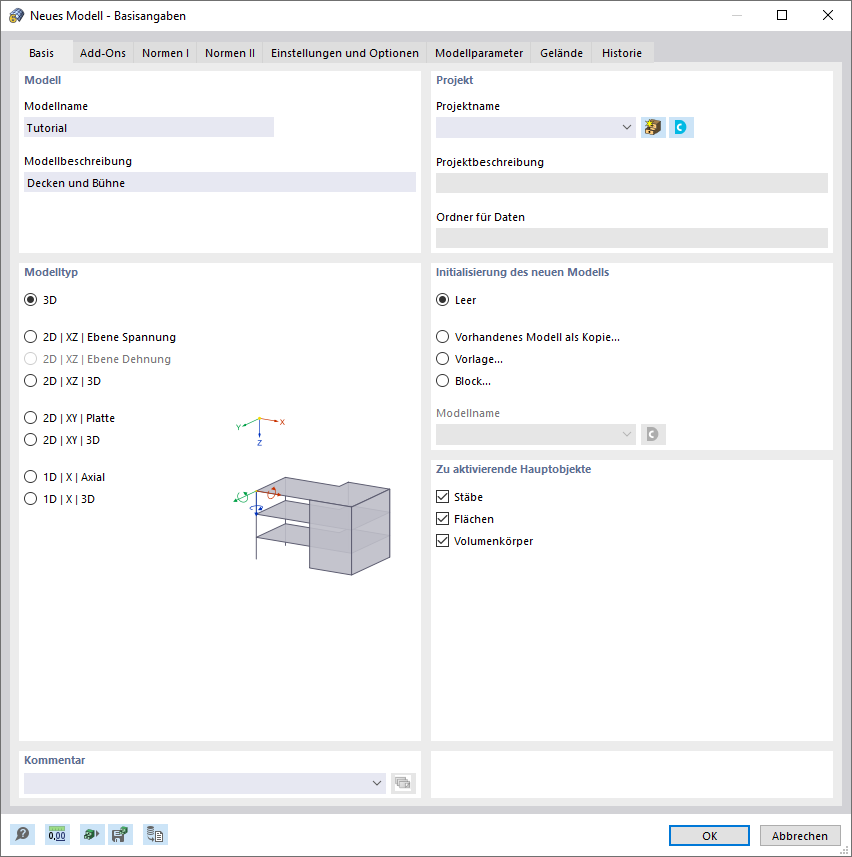
Task: Maximize the Basisangaben dialog window
Action: (x=782, y=15)
